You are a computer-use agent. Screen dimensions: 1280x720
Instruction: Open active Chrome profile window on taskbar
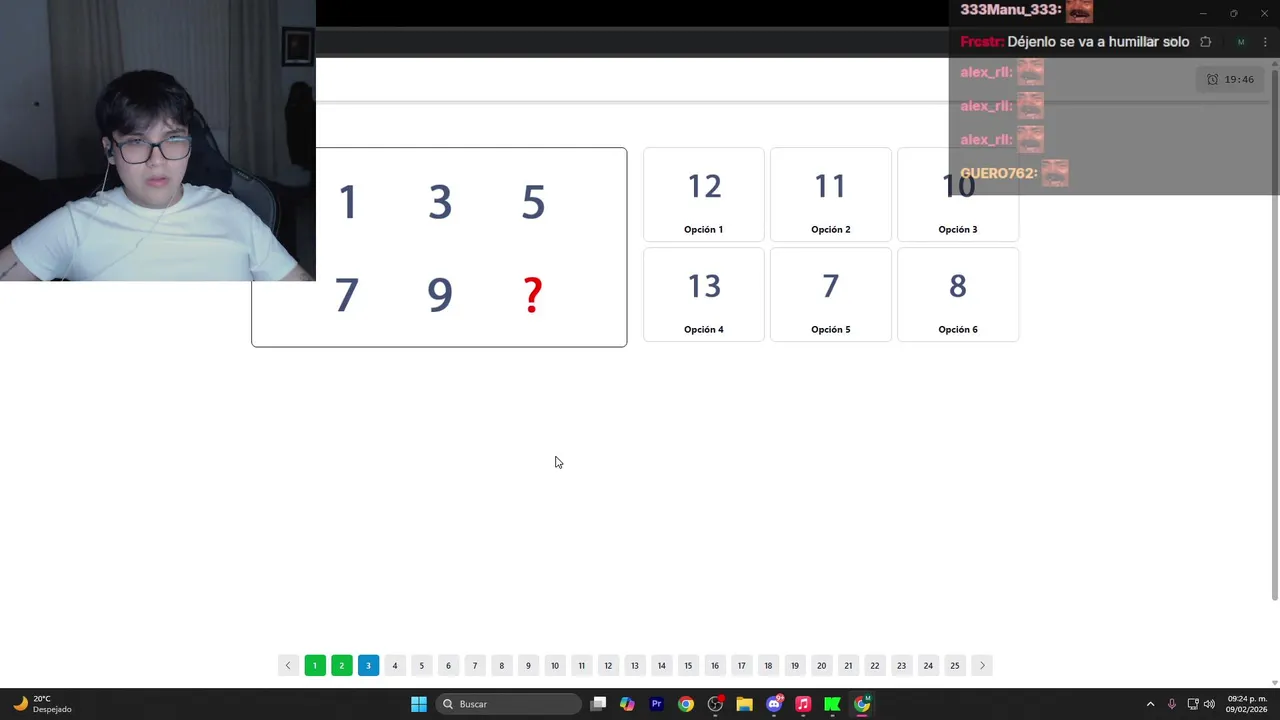tap(862, 704)
